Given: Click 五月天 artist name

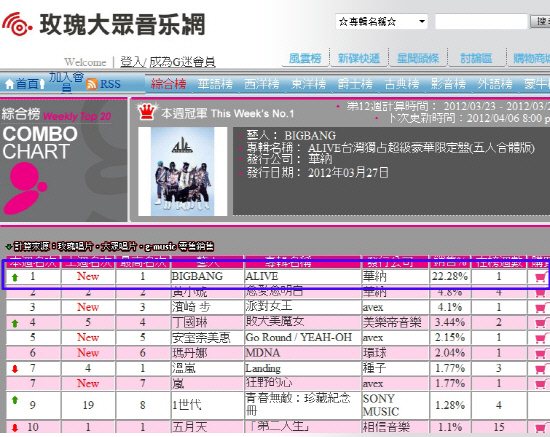Looking at the screenshot, I should coord(190,427).
